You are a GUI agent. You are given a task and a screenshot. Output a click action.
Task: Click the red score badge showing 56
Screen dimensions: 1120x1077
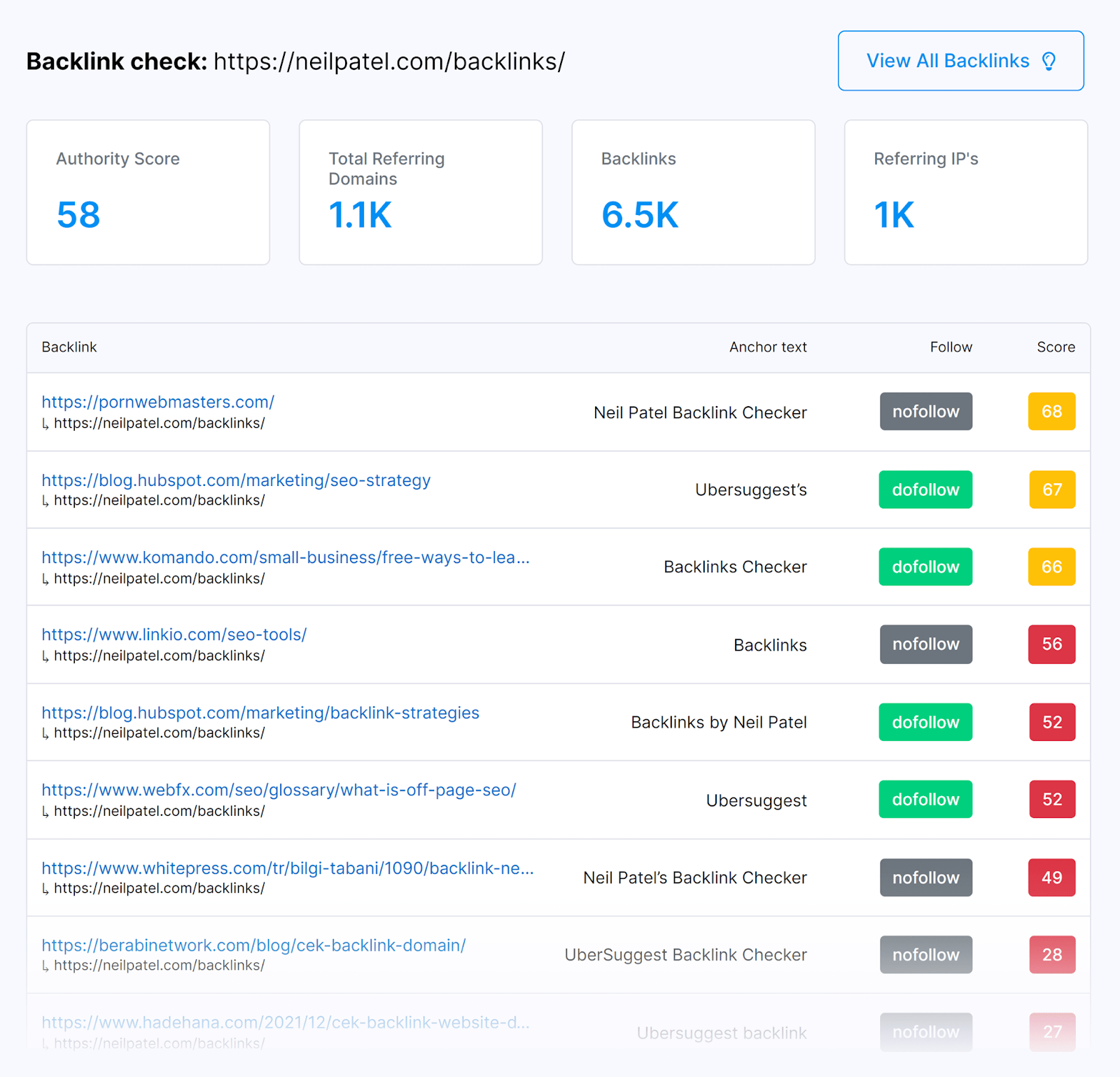click(x=1051, y=644)
